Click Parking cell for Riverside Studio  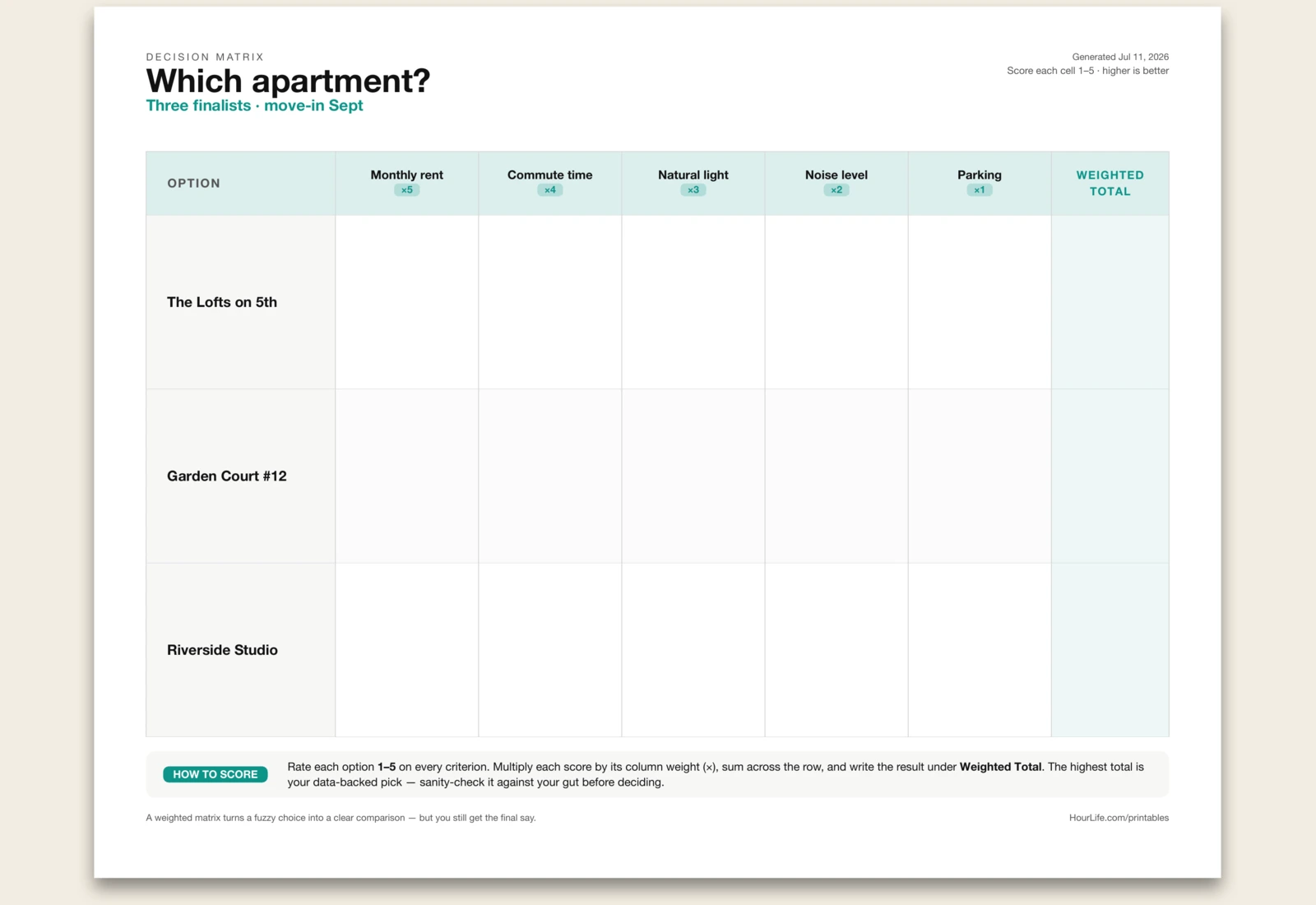pos(979,650)
